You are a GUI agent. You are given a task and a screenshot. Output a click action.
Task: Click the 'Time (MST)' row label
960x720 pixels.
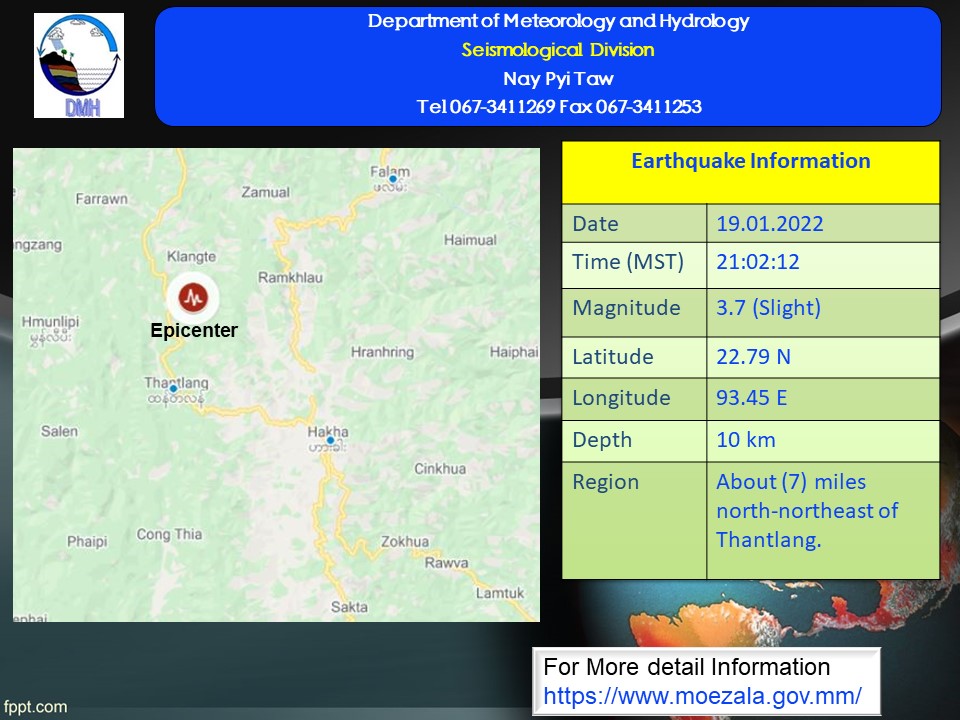click(x=628, y=262)
